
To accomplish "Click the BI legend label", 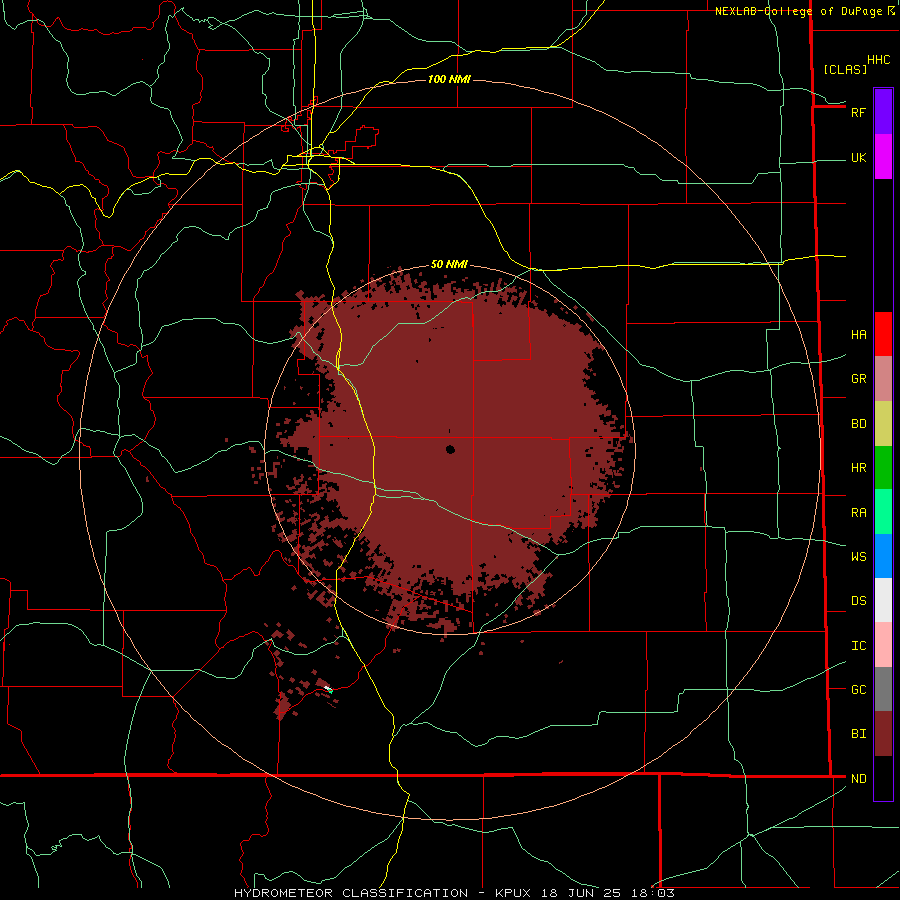I will coord(859,734).
